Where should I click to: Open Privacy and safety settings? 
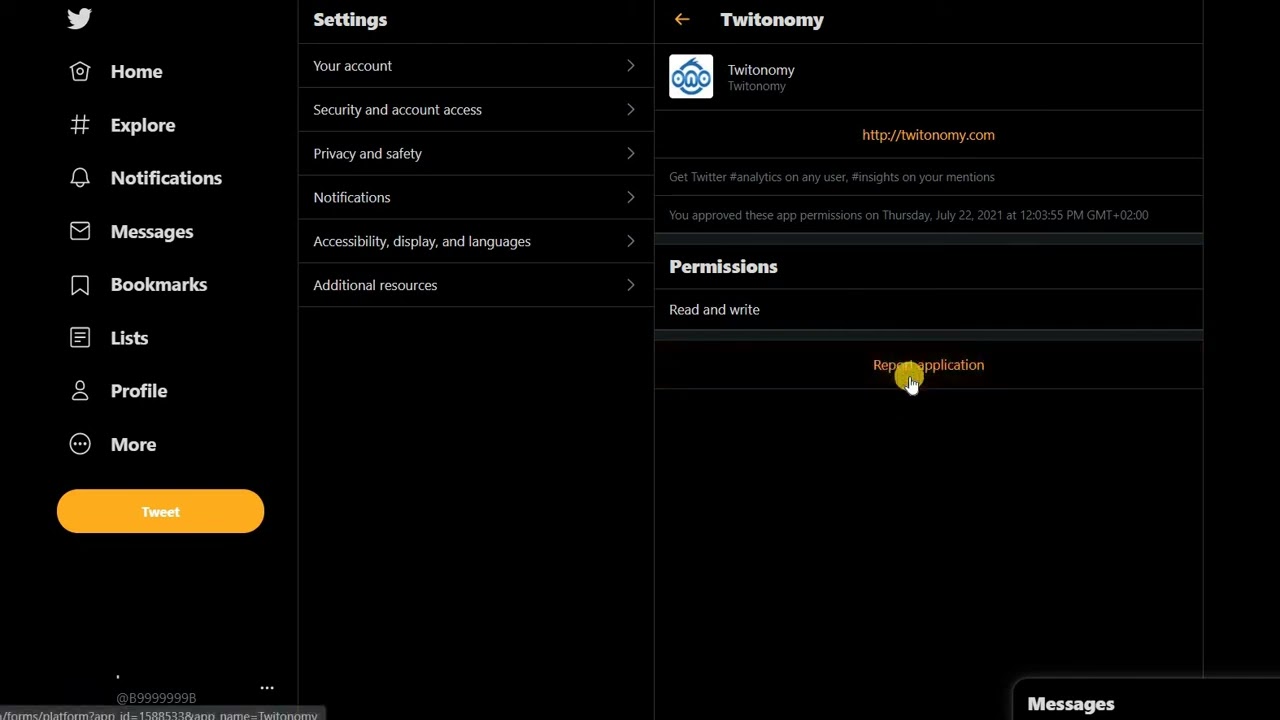[x=476, y=154]
